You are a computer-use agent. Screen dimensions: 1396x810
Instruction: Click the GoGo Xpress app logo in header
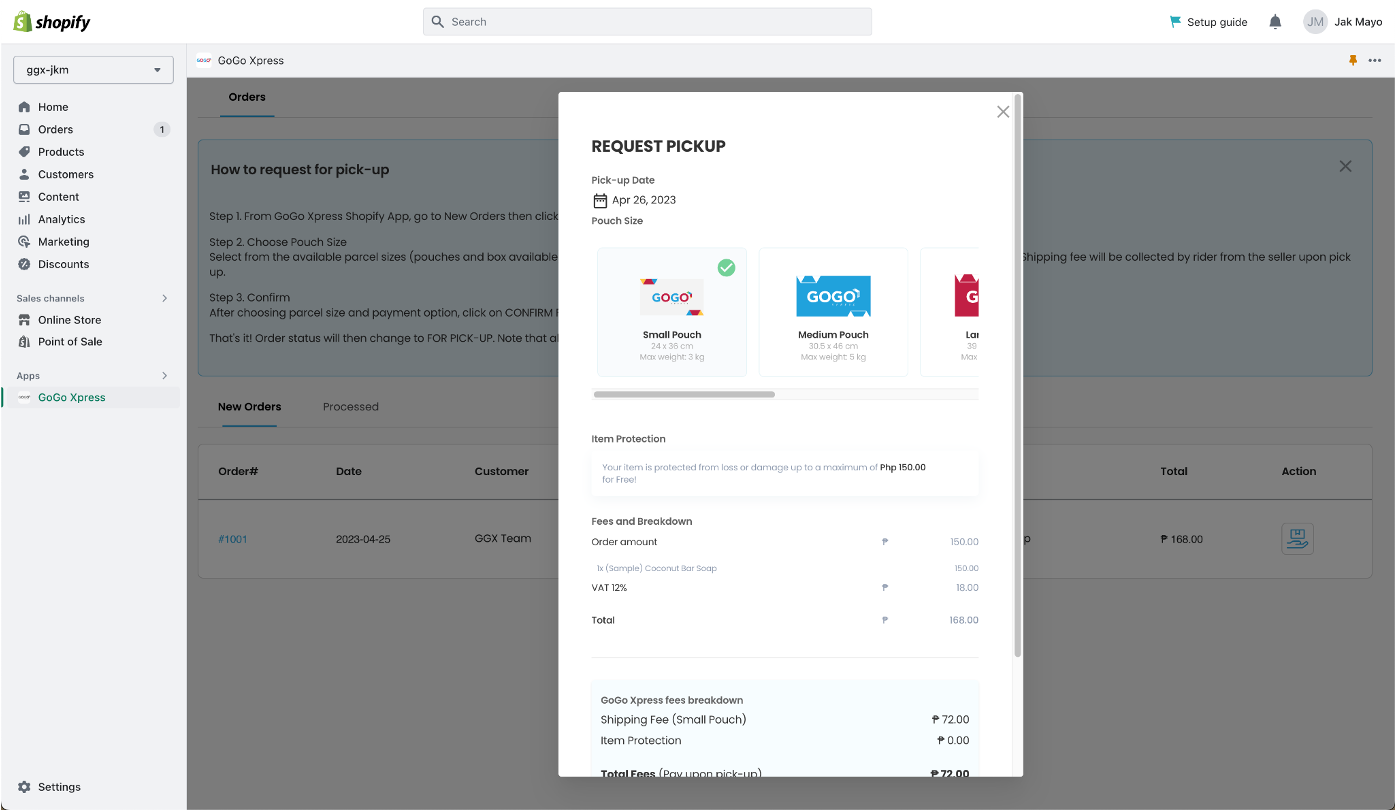(x=204, y=60)
